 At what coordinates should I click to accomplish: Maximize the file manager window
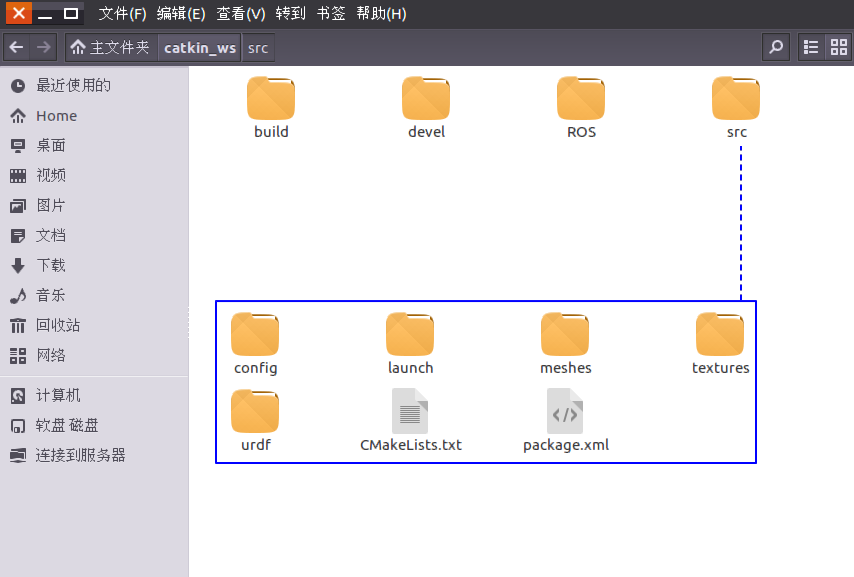point(71,13)
